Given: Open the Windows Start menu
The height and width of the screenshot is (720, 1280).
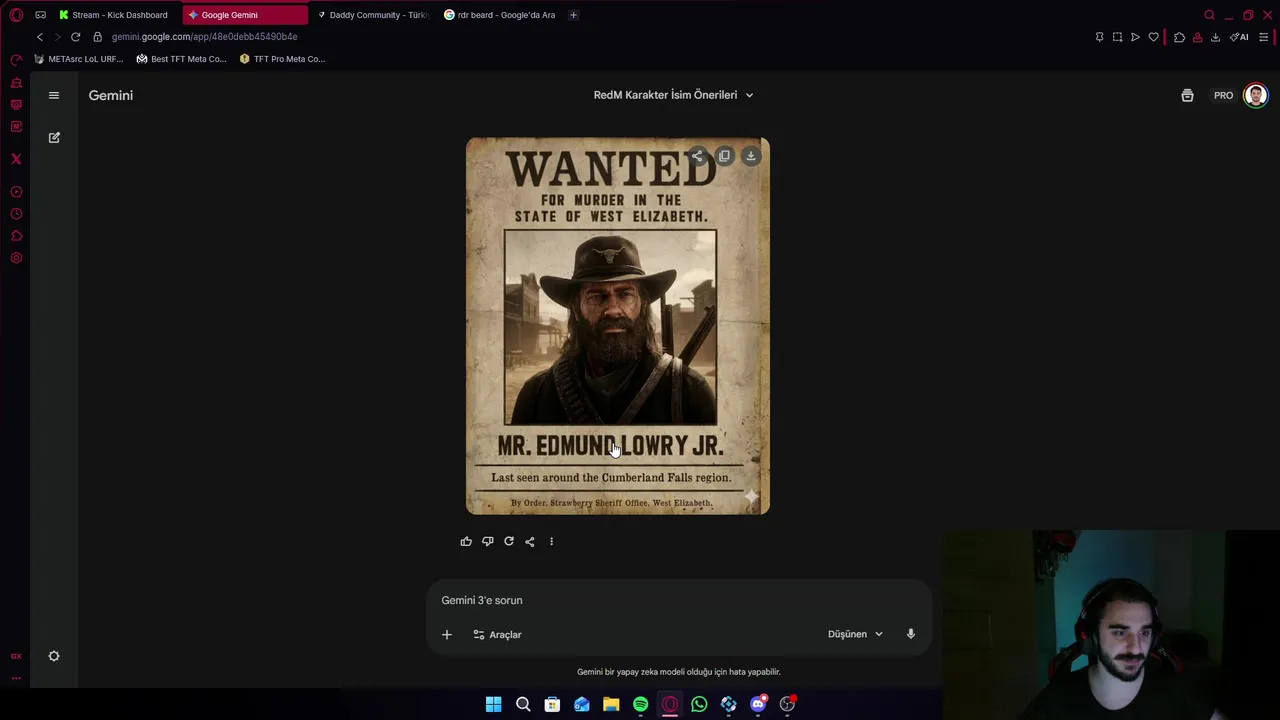Looking at the screenshot, I should click(494, 705).
